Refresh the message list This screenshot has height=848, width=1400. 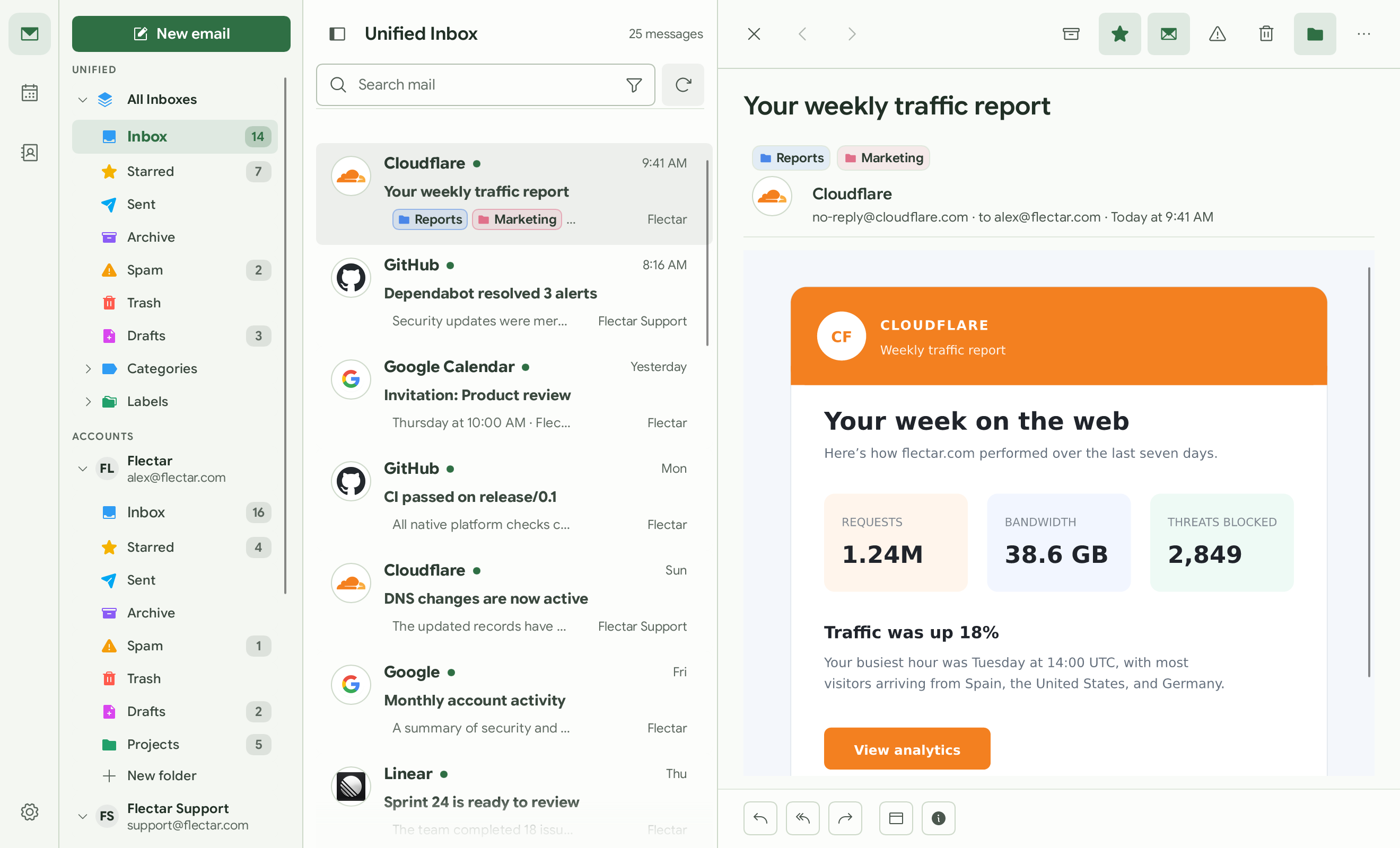coord(683,85)
